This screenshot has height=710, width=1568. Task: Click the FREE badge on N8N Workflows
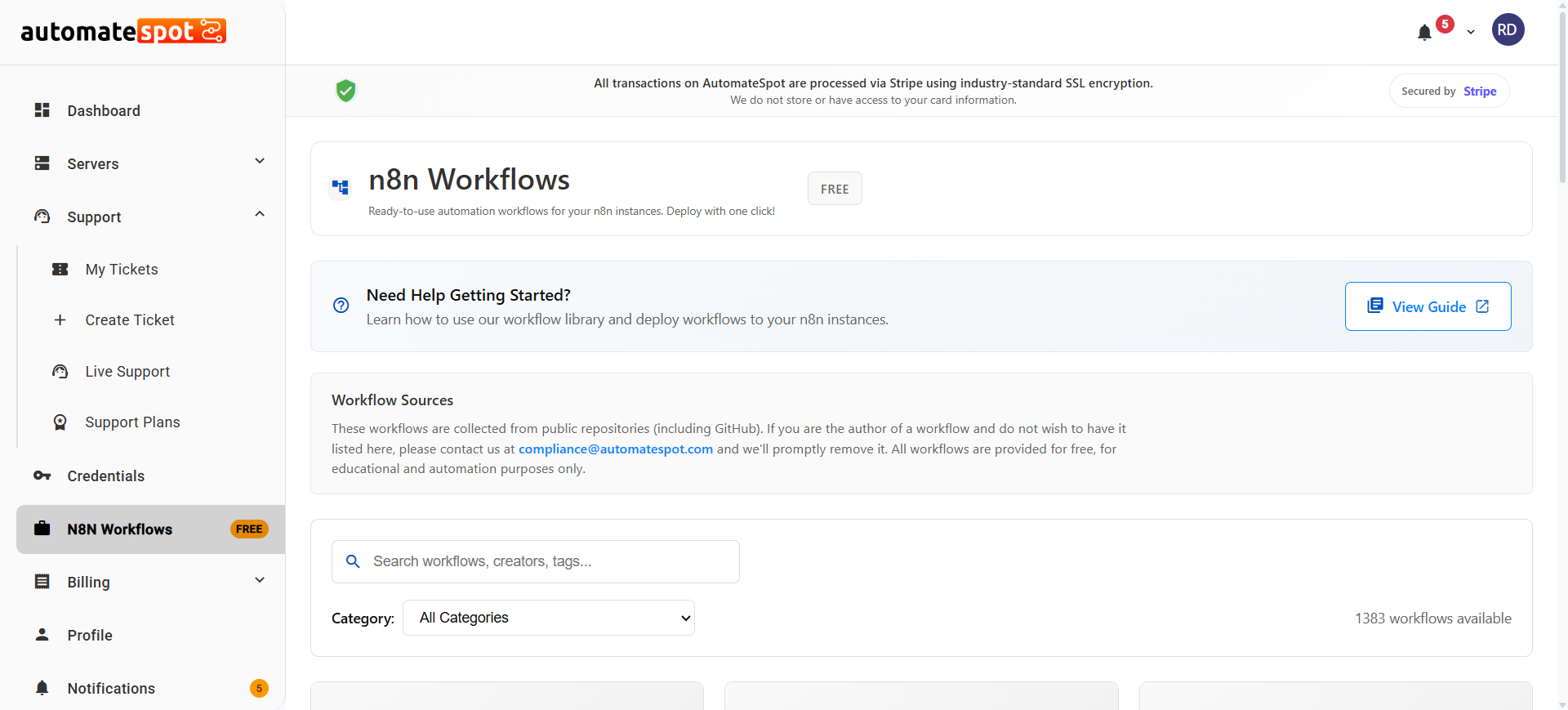pos(249,529)
